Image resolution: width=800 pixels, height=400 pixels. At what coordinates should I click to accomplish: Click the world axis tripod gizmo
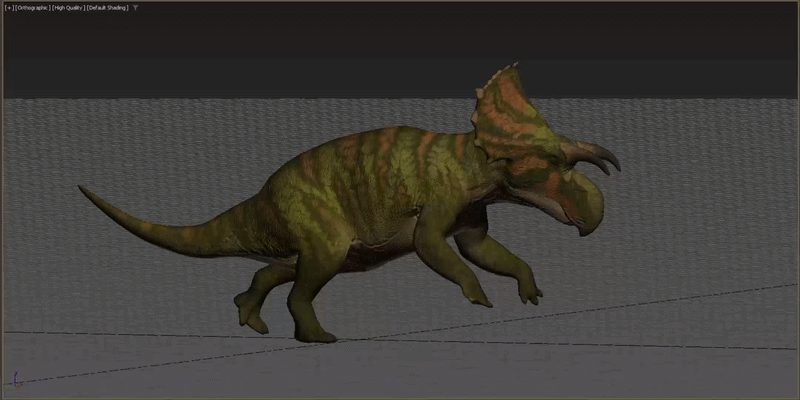(17, 380)
